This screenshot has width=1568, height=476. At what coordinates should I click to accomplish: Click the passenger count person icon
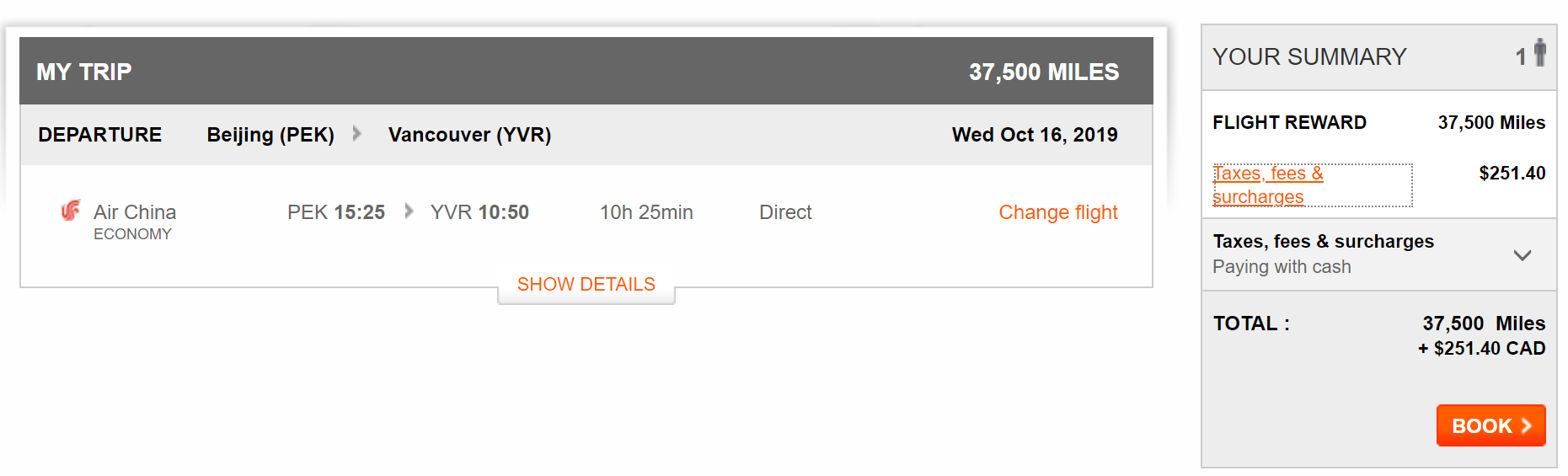pos(1540,53)
